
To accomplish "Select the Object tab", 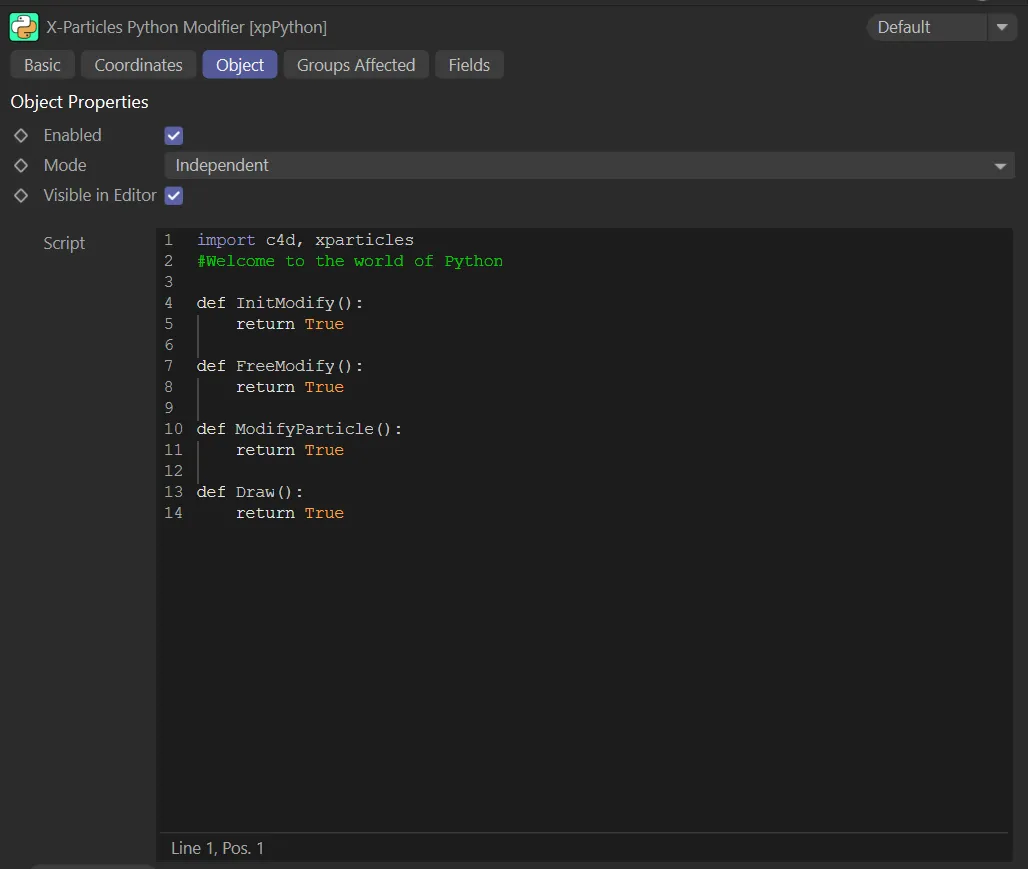I will 240,65.
